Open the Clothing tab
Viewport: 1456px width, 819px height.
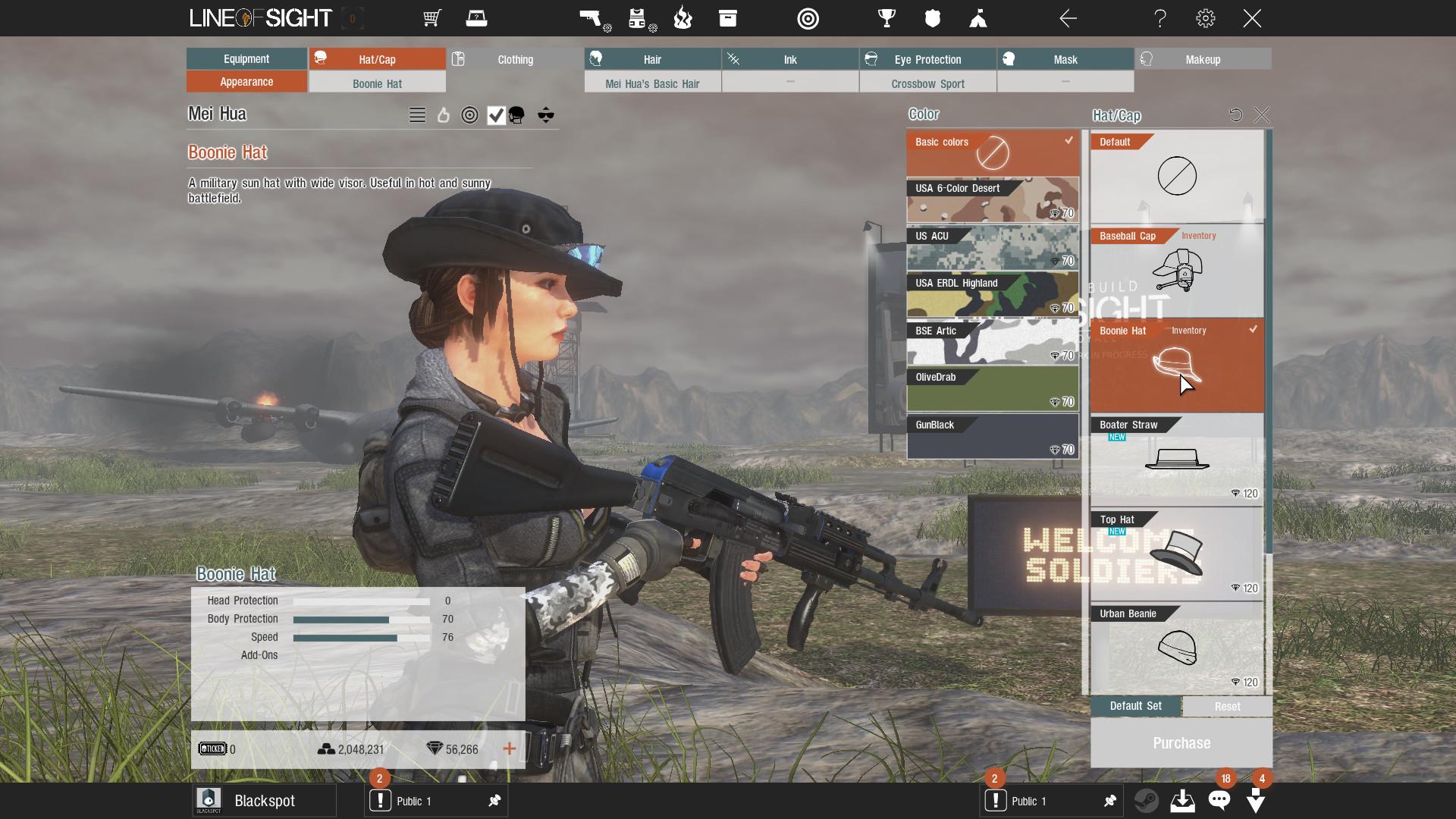coord(515,59)
